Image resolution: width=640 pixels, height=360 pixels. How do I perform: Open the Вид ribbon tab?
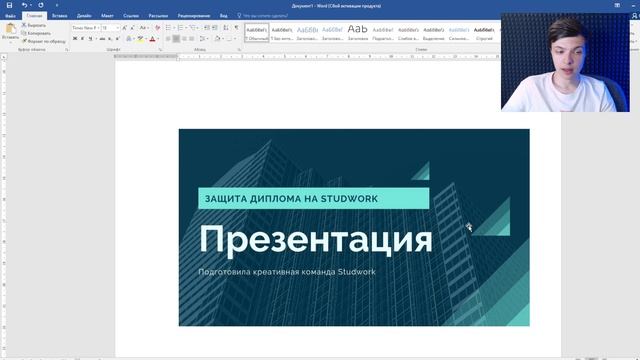224,16
